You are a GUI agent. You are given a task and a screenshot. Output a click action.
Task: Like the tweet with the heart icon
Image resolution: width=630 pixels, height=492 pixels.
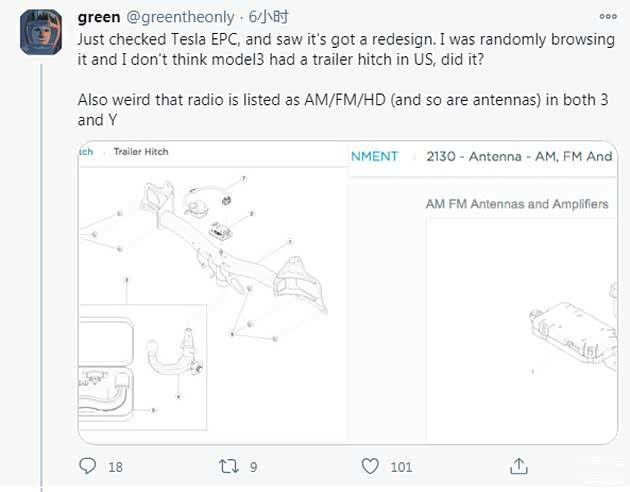click(371, 466)
